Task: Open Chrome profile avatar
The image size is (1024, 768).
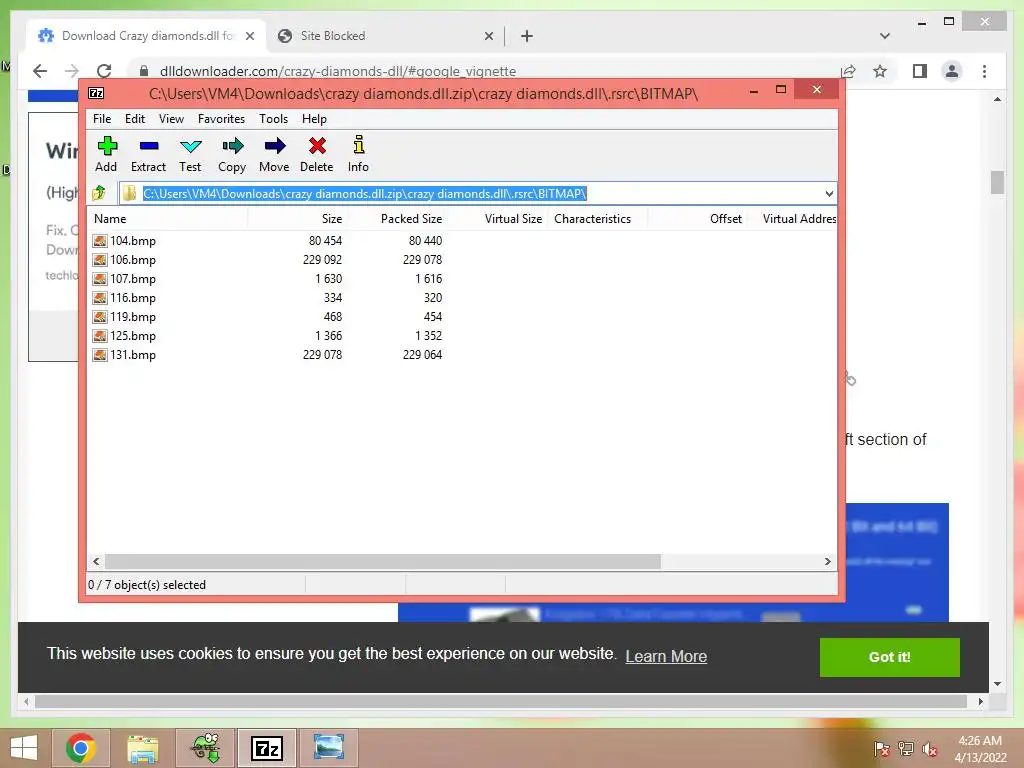Action: (x=952, y=71)
